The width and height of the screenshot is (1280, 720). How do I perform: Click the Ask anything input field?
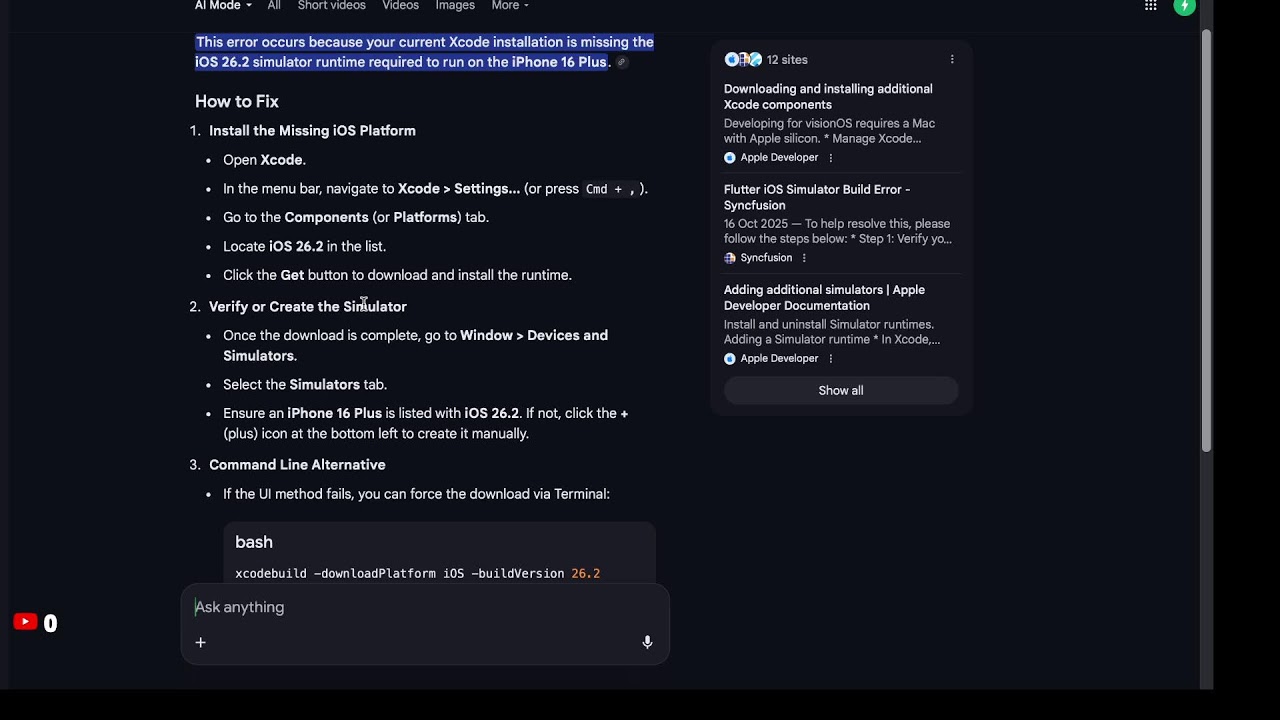pos(425,607)
